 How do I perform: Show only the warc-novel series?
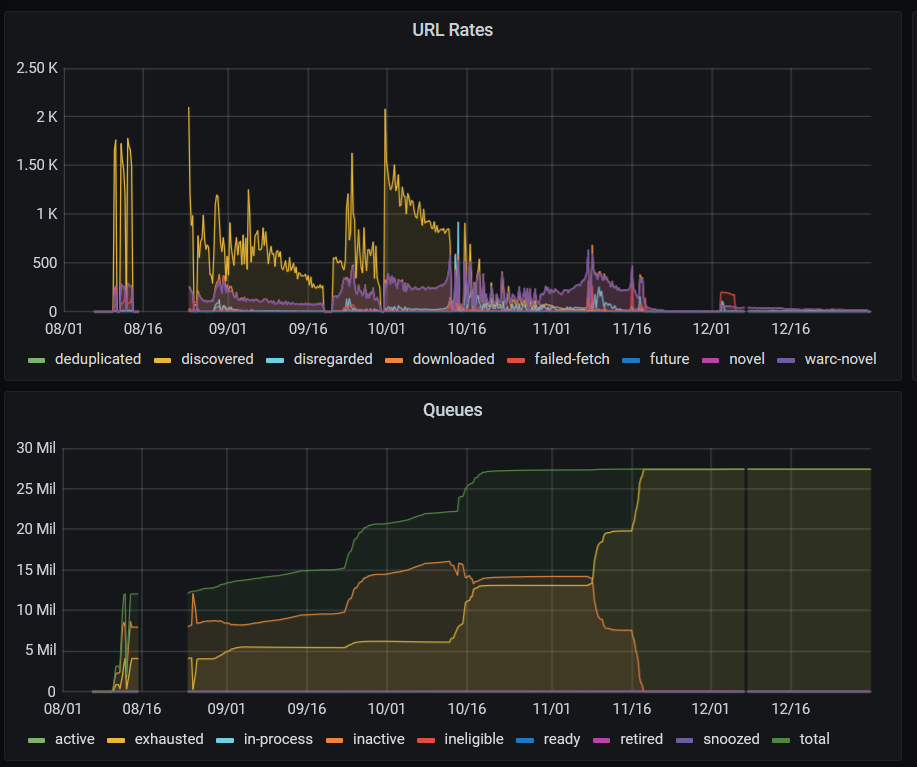click(x=840, y=359)
